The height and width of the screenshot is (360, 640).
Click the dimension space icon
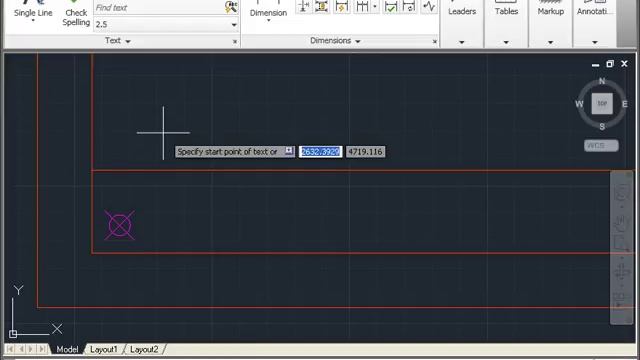click(362, 6)
